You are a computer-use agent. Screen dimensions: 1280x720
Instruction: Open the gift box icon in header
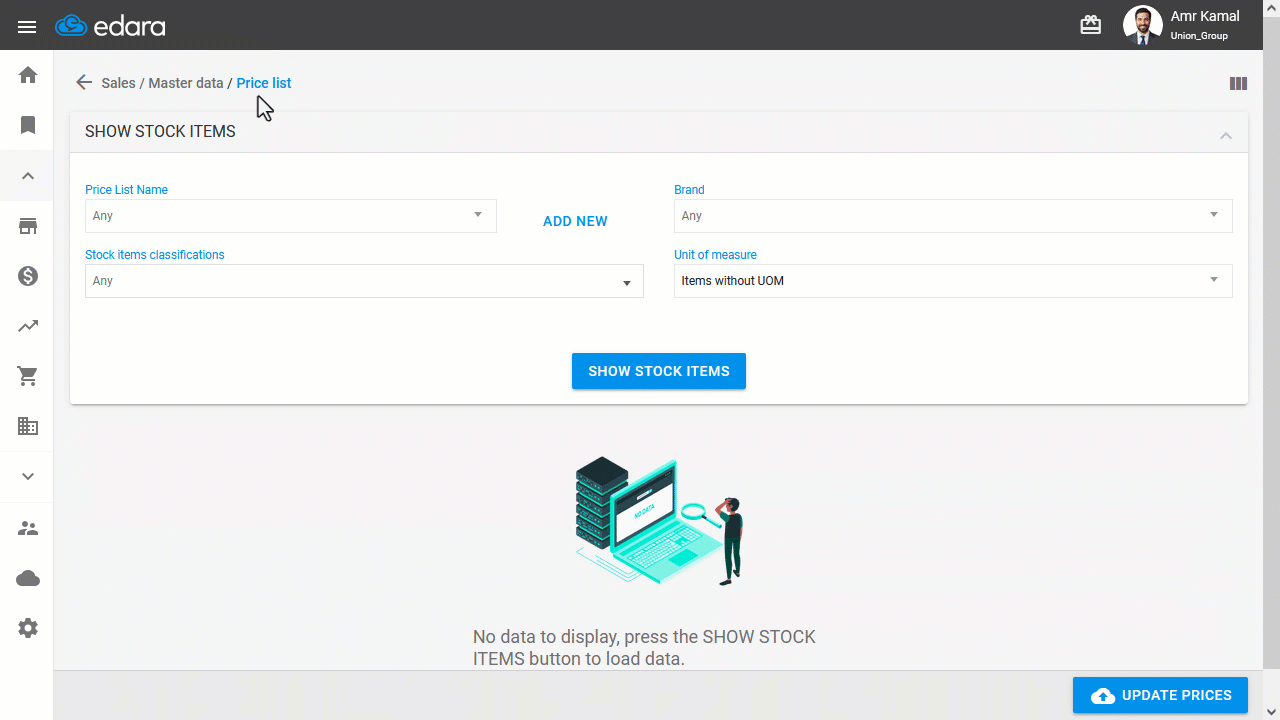1091,25
